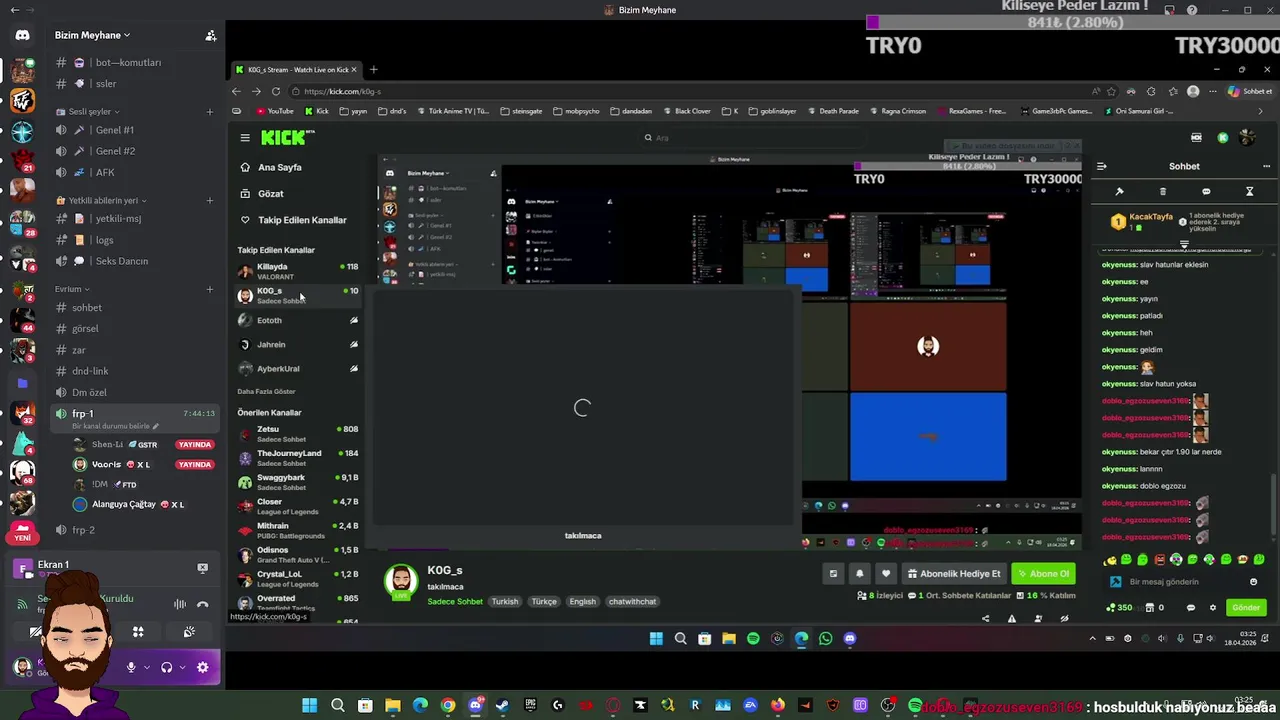Expand Bizim Meyhane server dropdown menu

pos(92,35)
